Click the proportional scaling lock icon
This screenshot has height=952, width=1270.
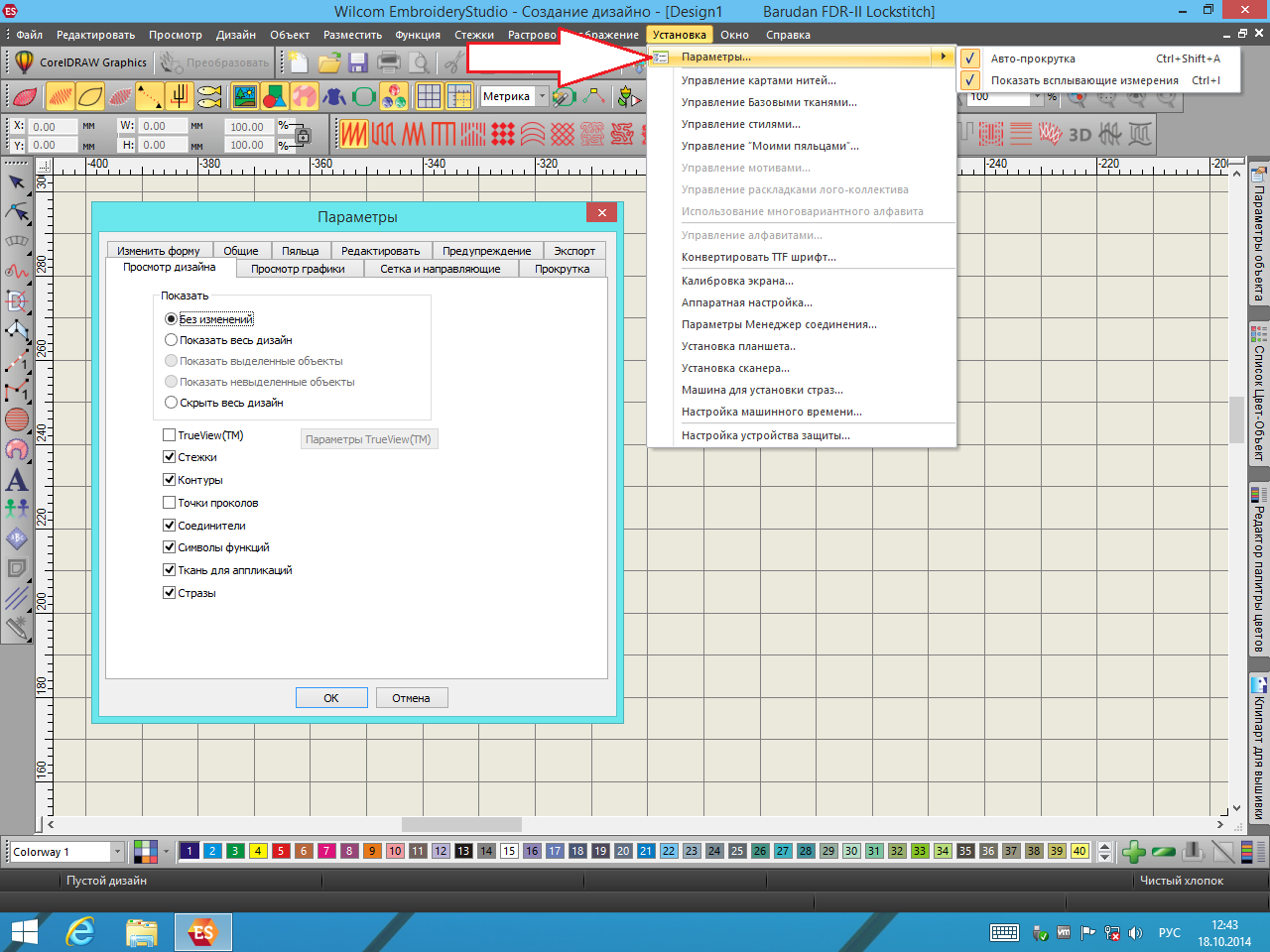(x=304, y=136)
